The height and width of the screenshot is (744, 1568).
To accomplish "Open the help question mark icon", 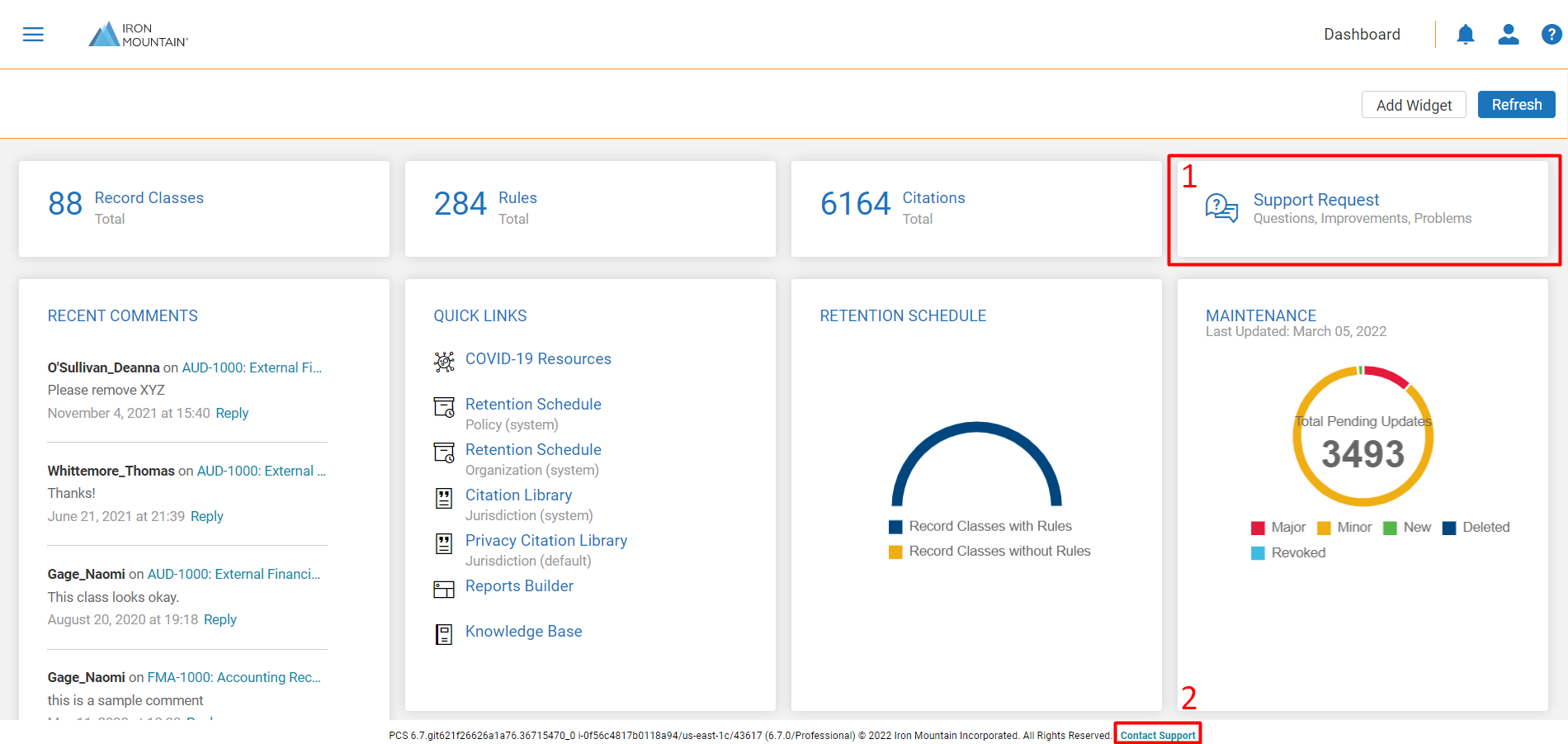I will click(x=1551, y=35).
